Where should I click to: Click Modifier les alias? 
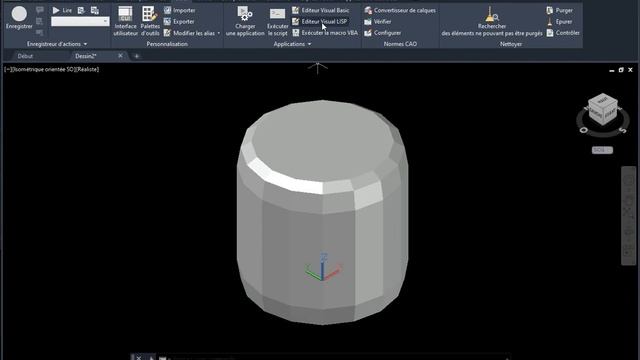click(189, 33)
